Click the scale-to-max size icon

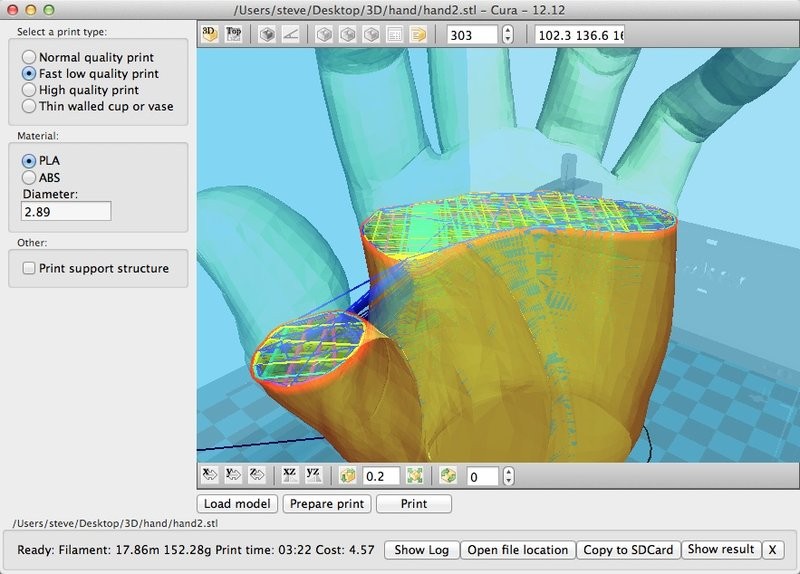coord(416,476)
